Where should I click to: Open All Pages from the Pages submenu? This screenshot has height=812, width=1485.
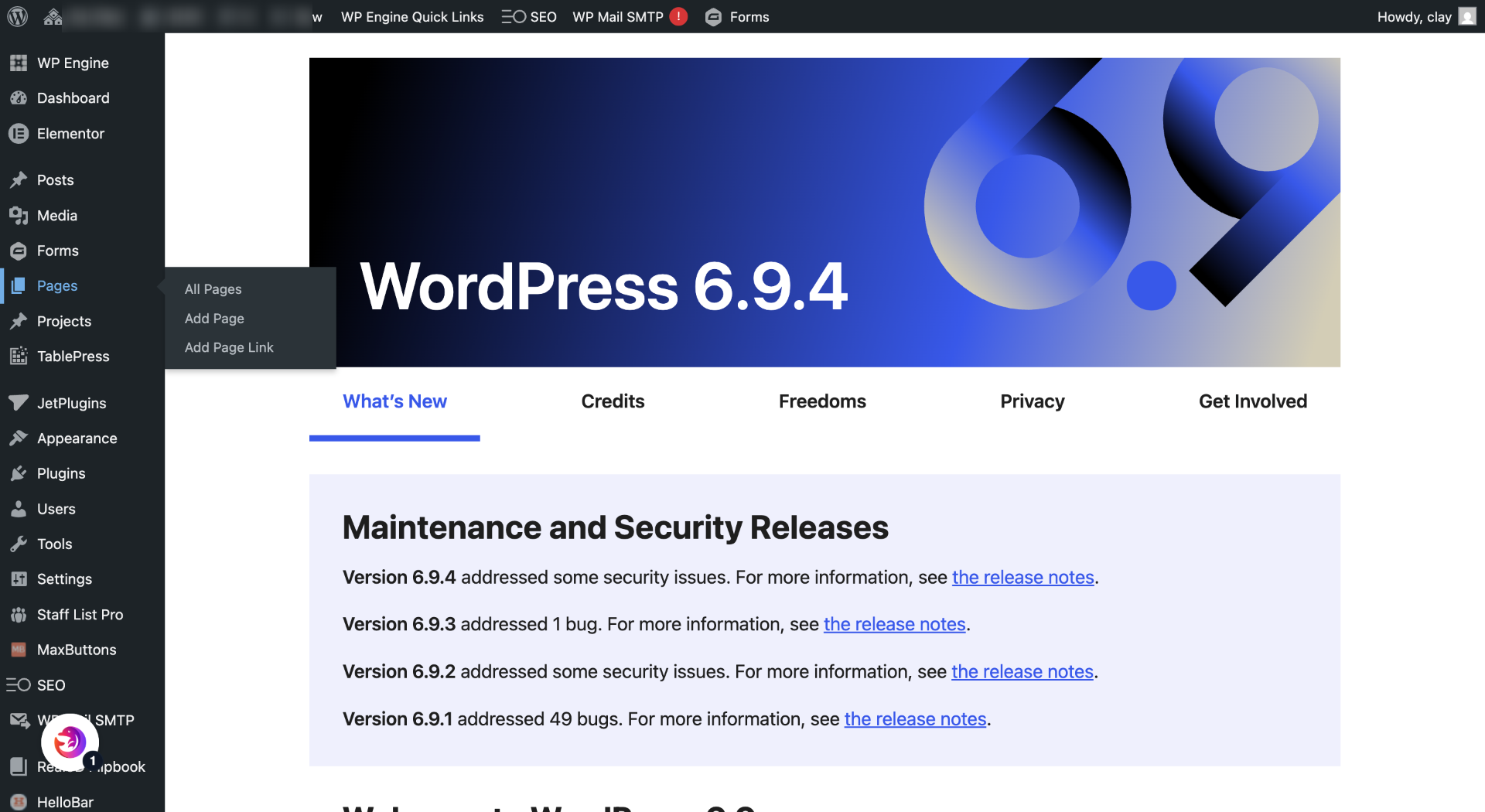pyautogui.click(x=213, y=289)
